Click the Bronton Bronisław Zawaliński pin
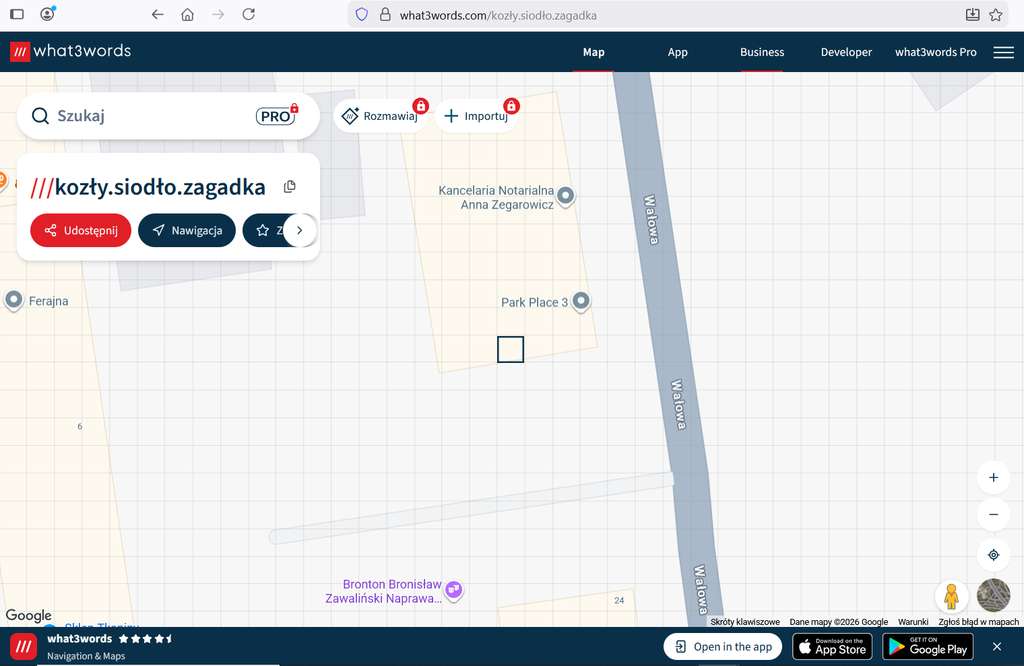Image resolution: width=1024 pixels, height=666 pixels. tap(454, 590)
